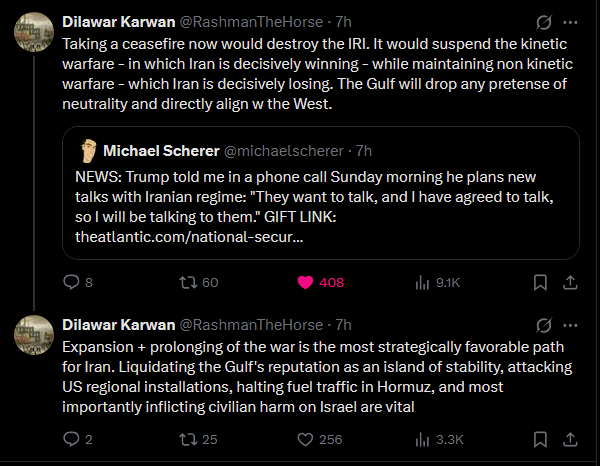
Task: View analytics of the 3.3K views tweet
Action: coord(425,438)
